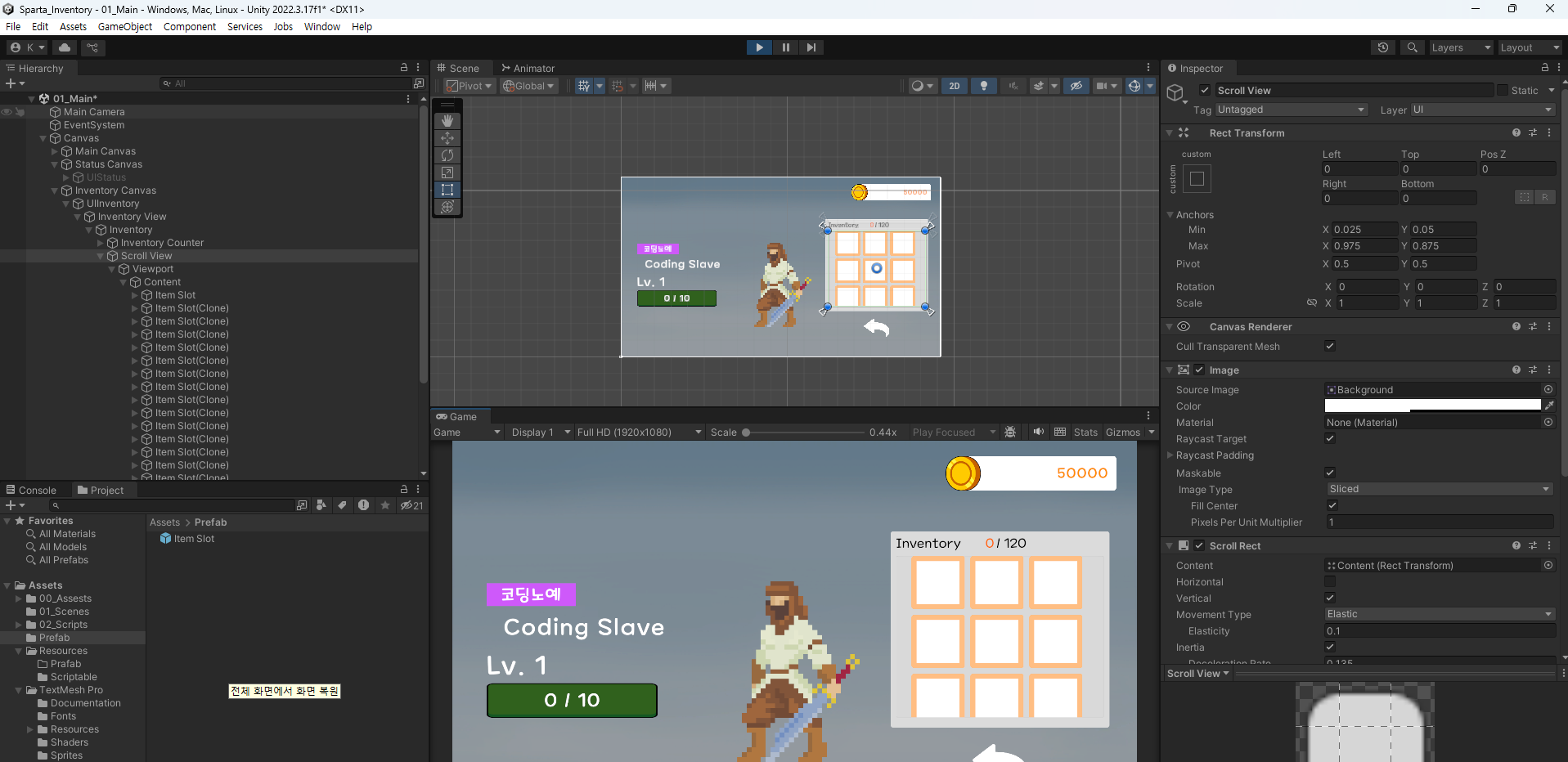Viewport: 1568px width, 762px height.
Task: Open the Image Type dropdown
Action: 1439,489
